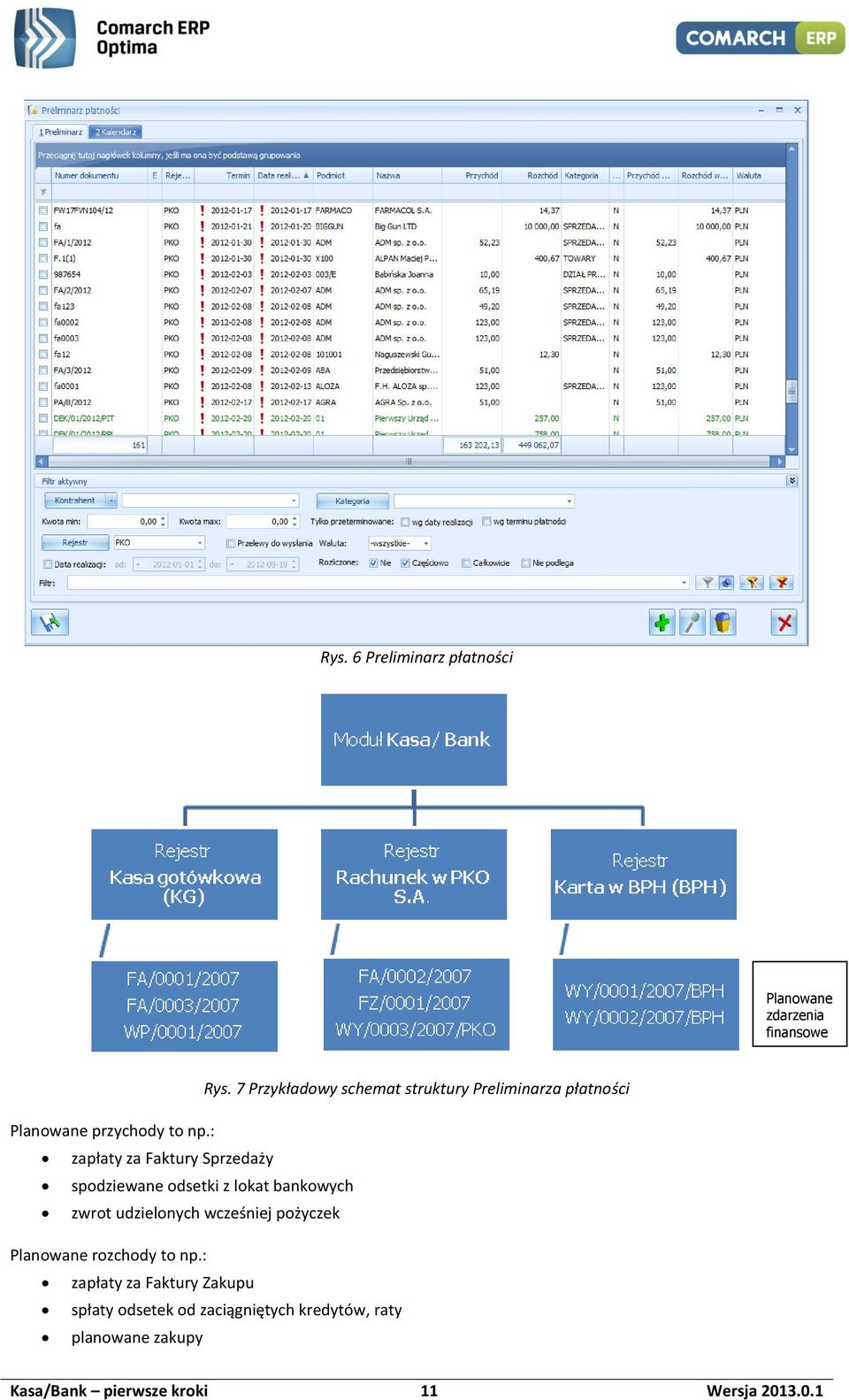Toggle checkbox for row FW17FVN104/12
The width and height of the screenshot is (849, 1400).
tap(43, 210)
